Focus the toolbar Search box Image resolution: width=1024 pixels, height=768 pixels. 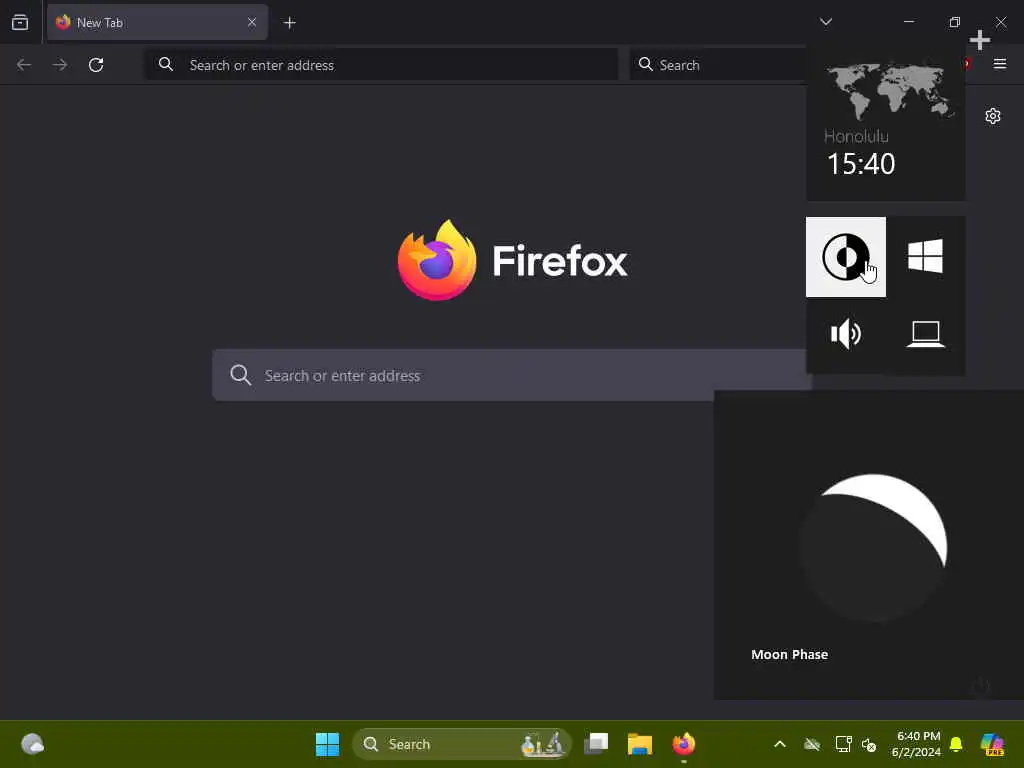coord(718,65)
